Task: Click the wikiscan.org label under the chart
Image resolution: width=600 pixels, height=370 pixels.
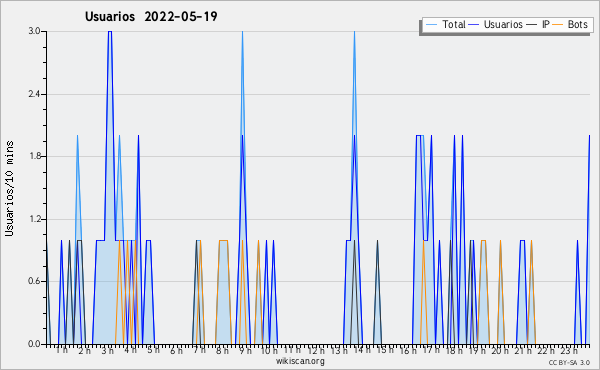Action: (300, 361)
